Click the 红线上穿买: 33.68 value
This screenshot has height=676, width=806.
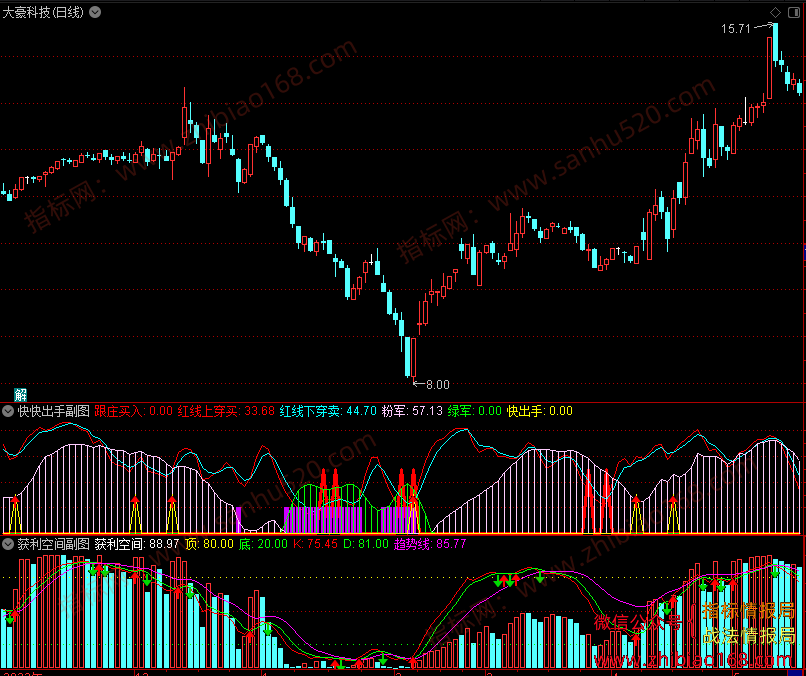click(x=226, y=411)
